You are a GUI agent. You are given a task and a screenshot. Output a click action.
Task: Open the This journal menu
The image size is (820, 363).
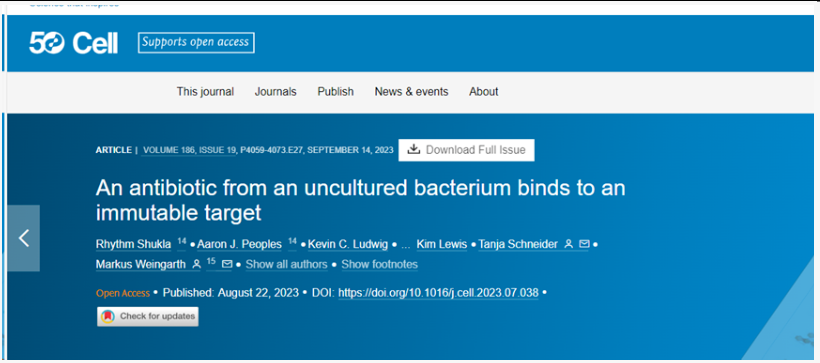[205, 92]
